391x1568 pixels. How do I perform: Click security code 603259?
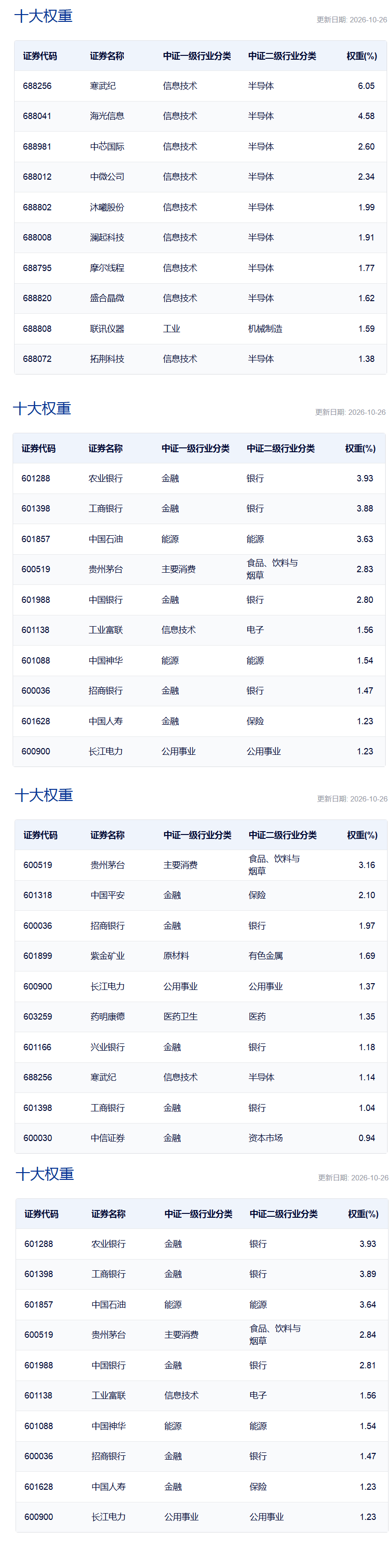(x=38, y=1017)
